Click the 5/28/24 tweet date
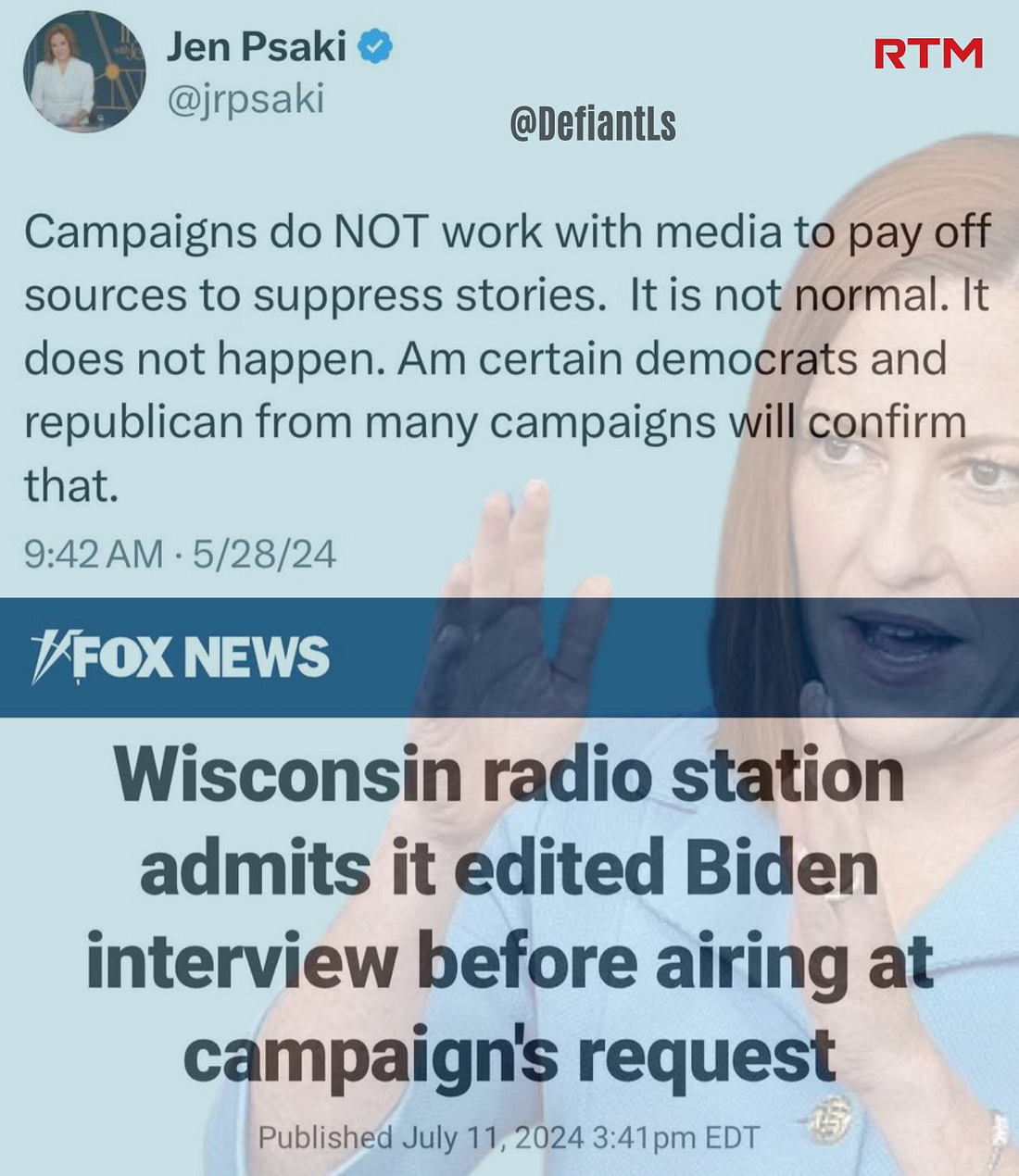 click(x=264, y=555)
